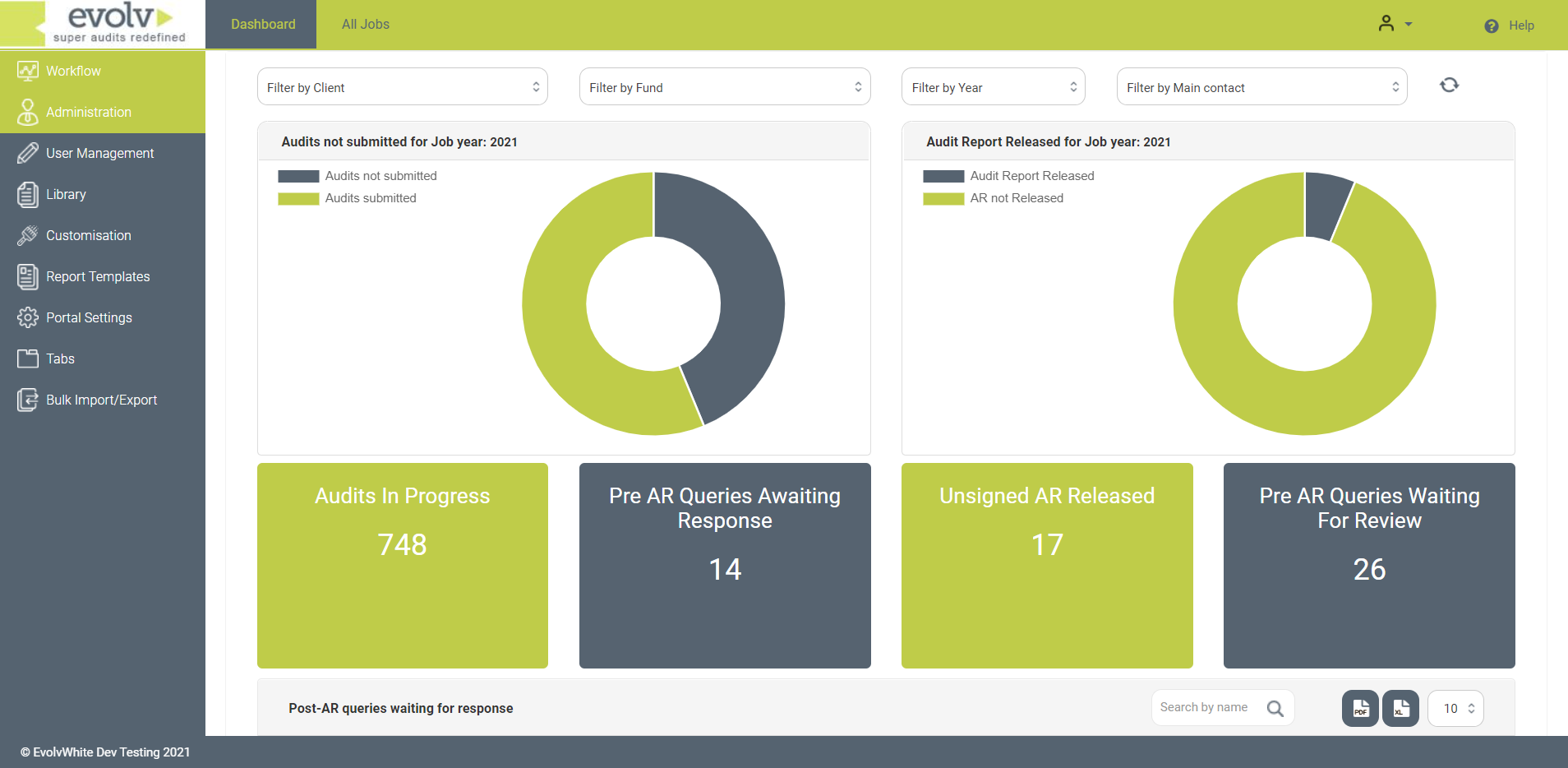The image size is (1568, 768).
Task: Expand the Filter by Year selector
Action: pyautogui.click(x=993, y=86)
